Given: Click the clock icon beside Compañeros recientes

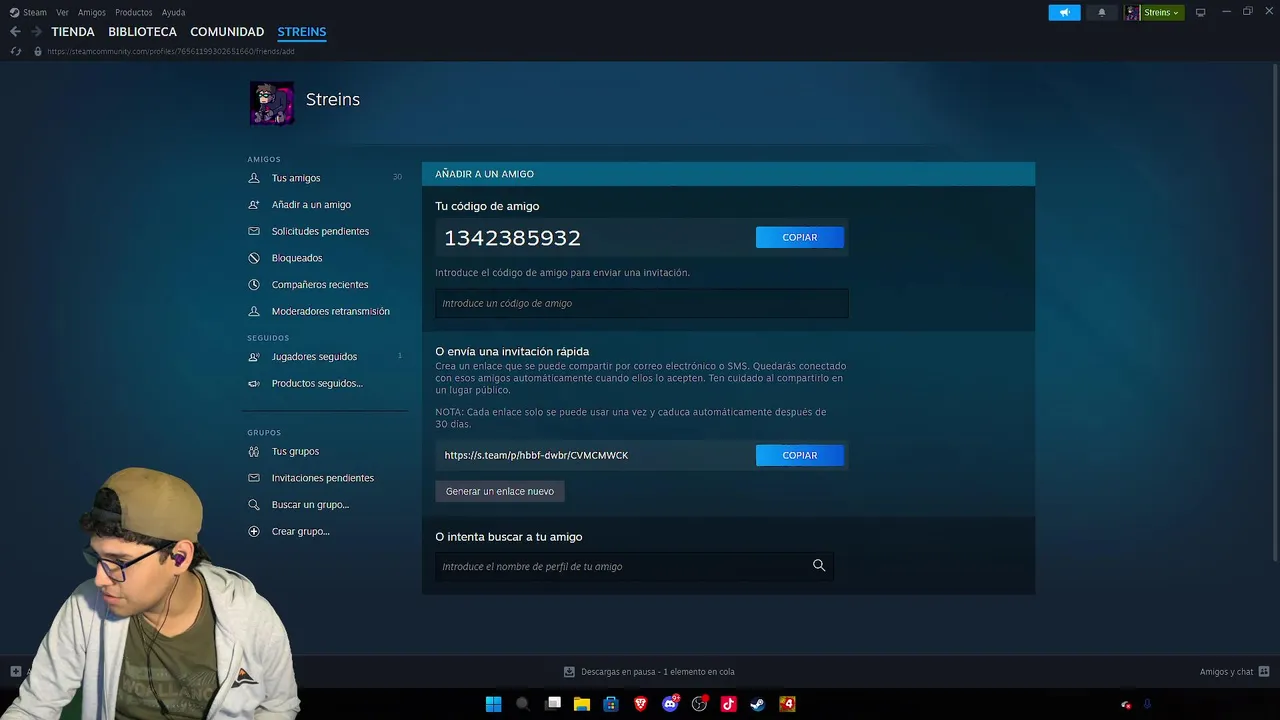Looking at the screenshot, I should 254,284.
